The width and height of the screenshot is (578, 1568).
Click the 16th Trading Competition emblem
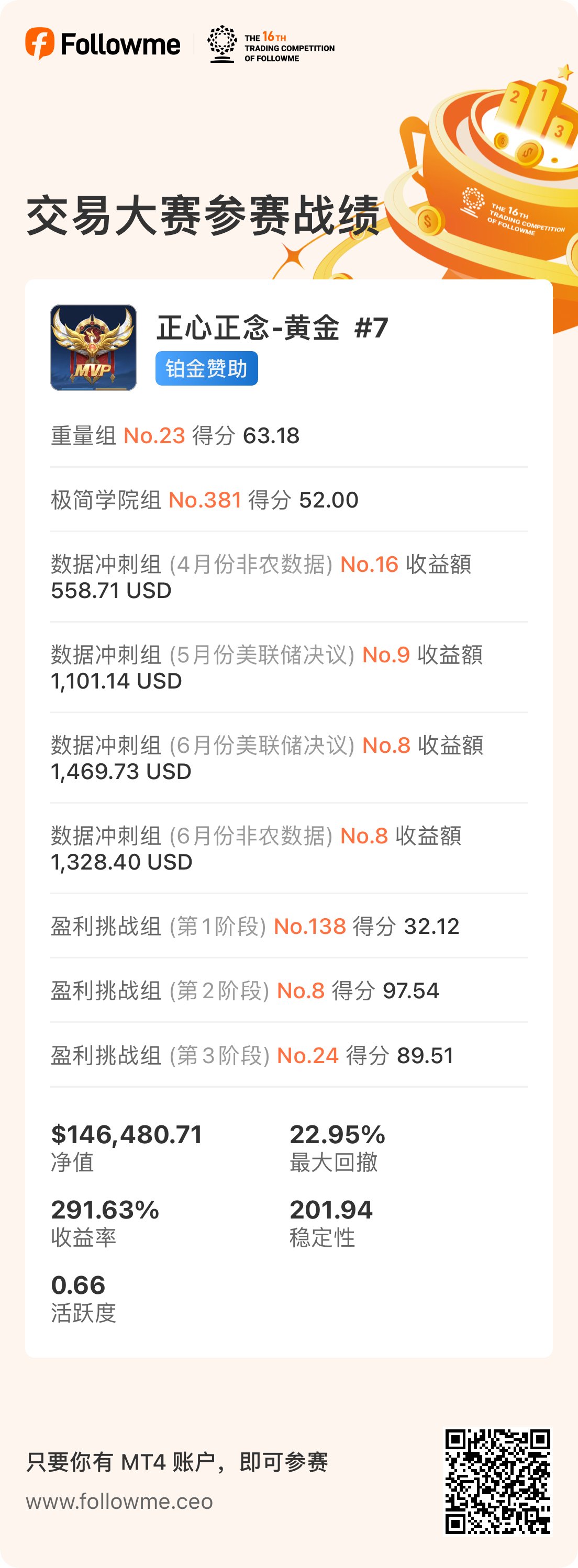click(x=271, y=44)
